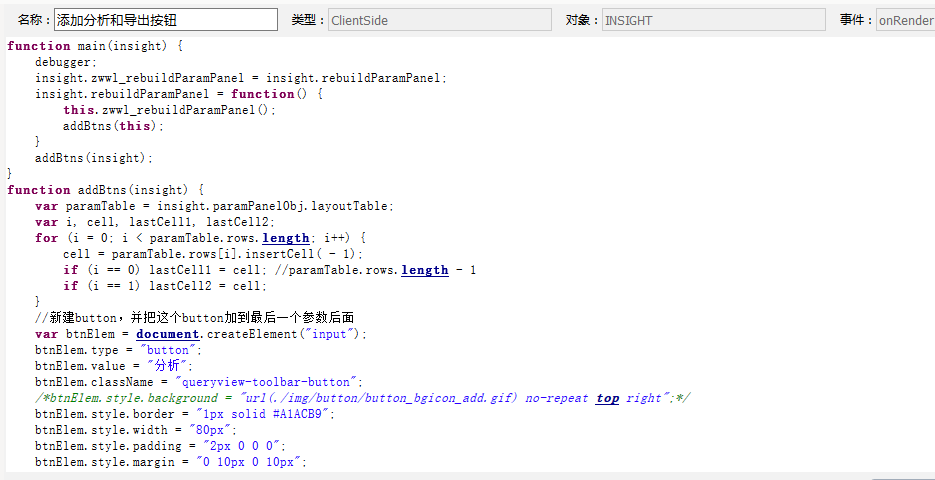Click the 类型 ClientSide field

(x=439, y=20)
